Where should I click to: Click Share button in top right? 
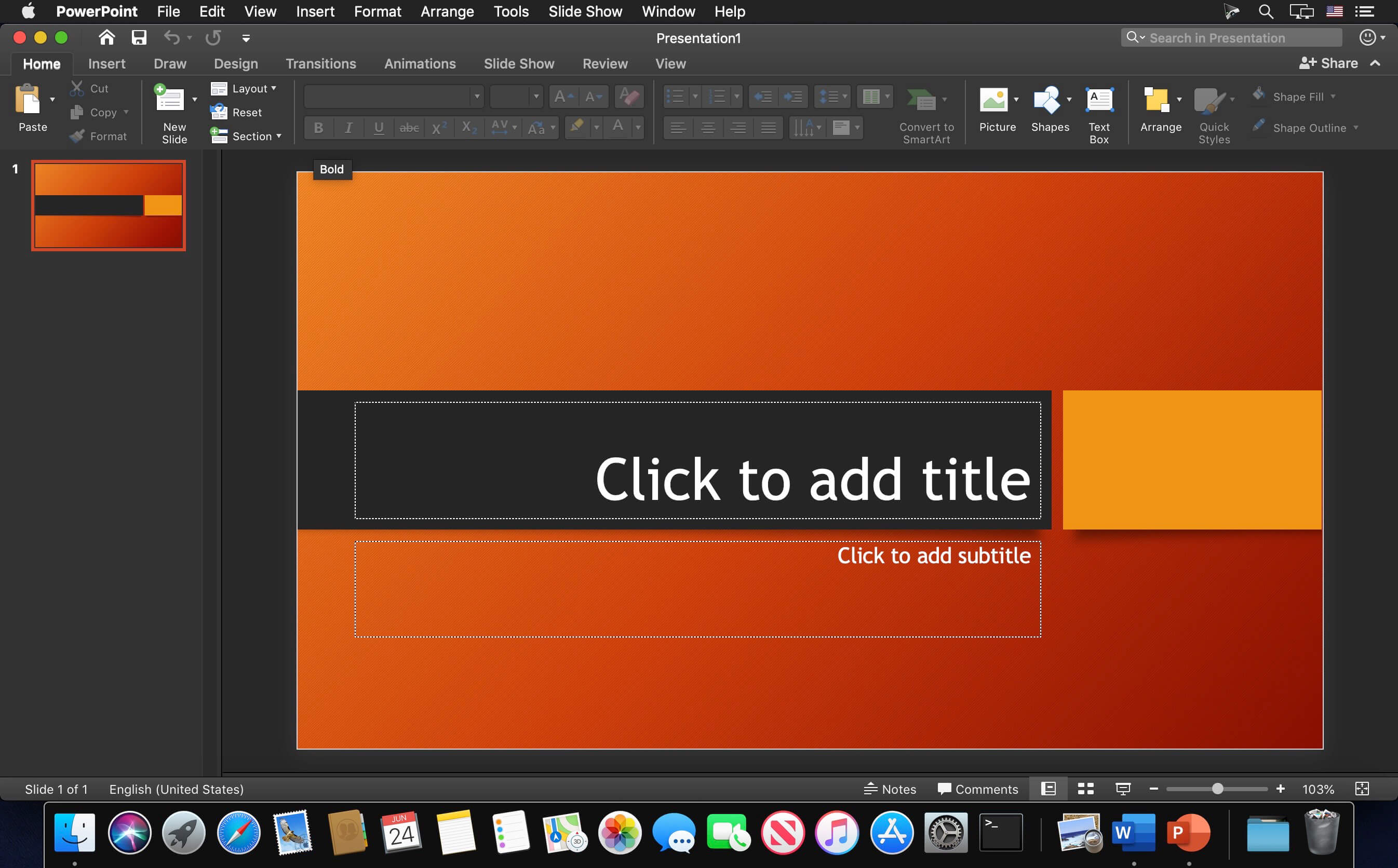(1336, 63)
